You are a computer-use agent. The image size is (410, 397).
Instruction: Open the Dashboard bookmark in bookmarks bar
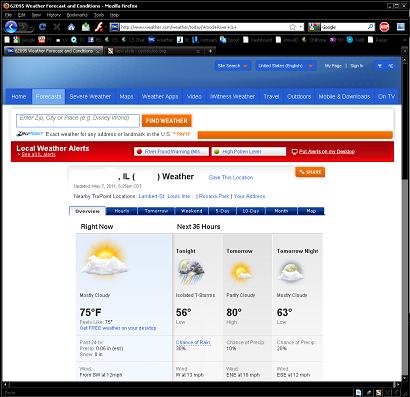point(258,40)
